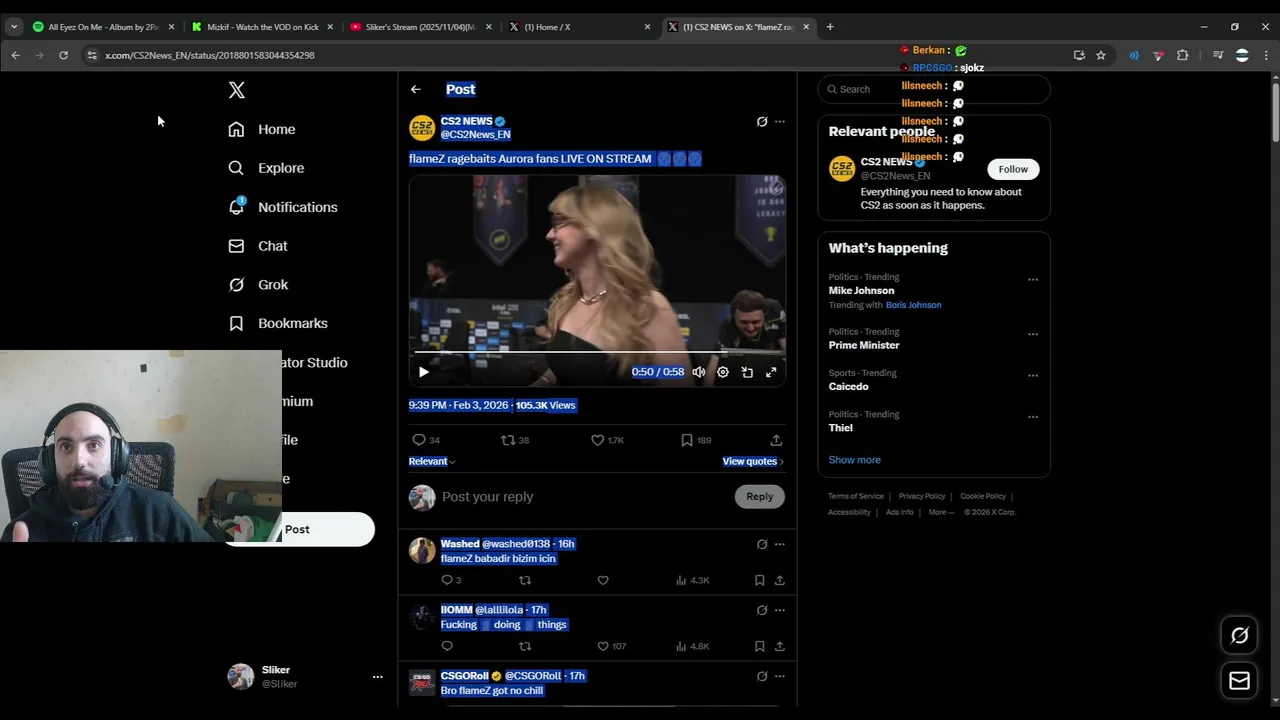The width and height of the screenshot is (1280, 720).
Task: Open the floating Grok button
Action: pos(1239,635)
